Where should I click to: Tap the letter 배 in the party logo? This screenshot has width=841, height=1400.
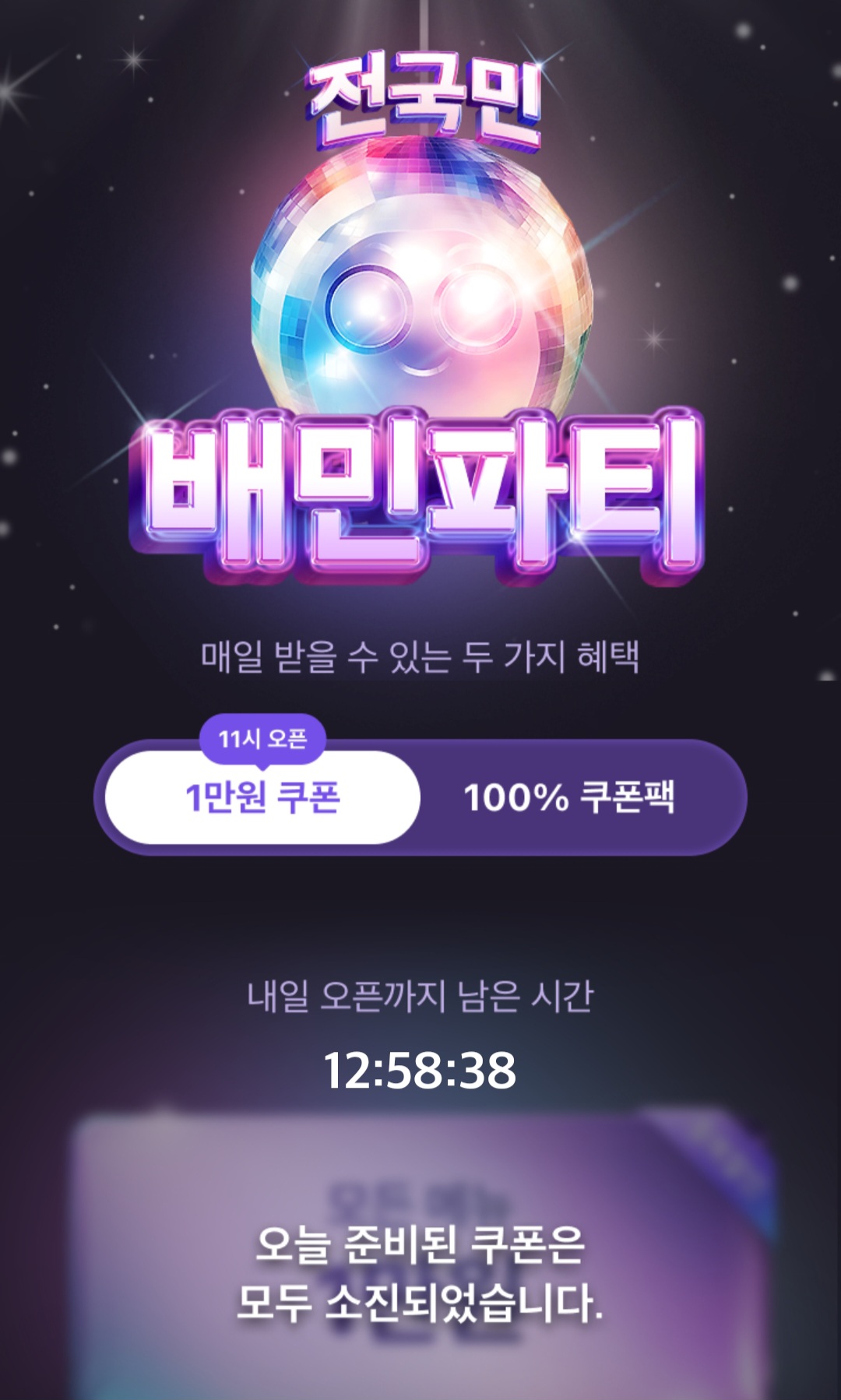[216, 495]
